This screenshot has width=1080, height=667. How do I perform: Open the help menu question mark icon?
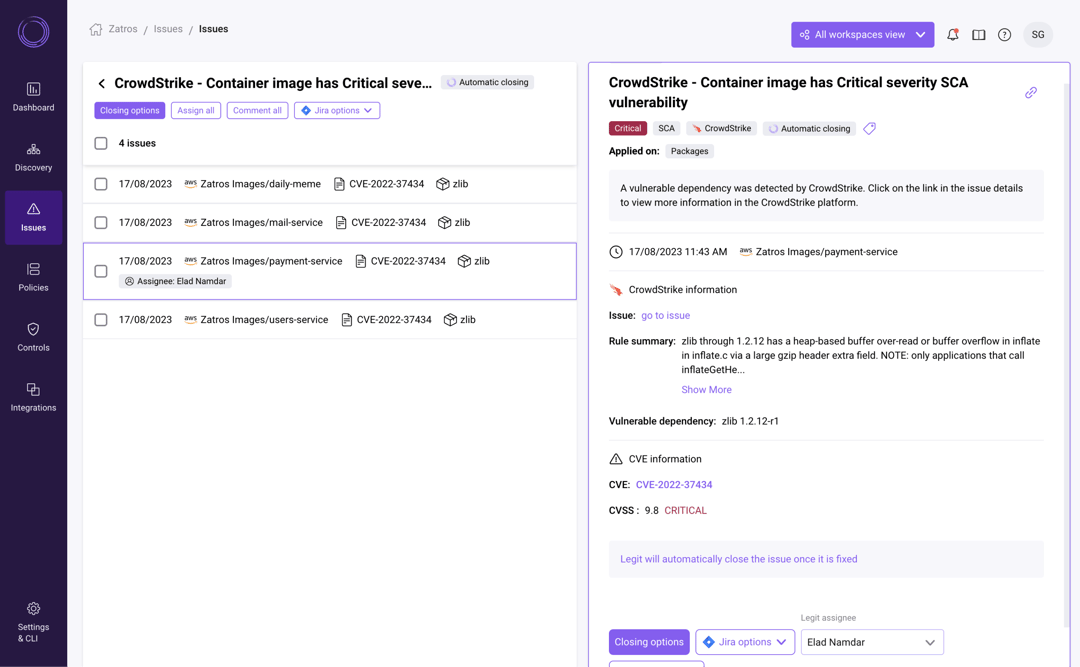tap(1004, 33)
